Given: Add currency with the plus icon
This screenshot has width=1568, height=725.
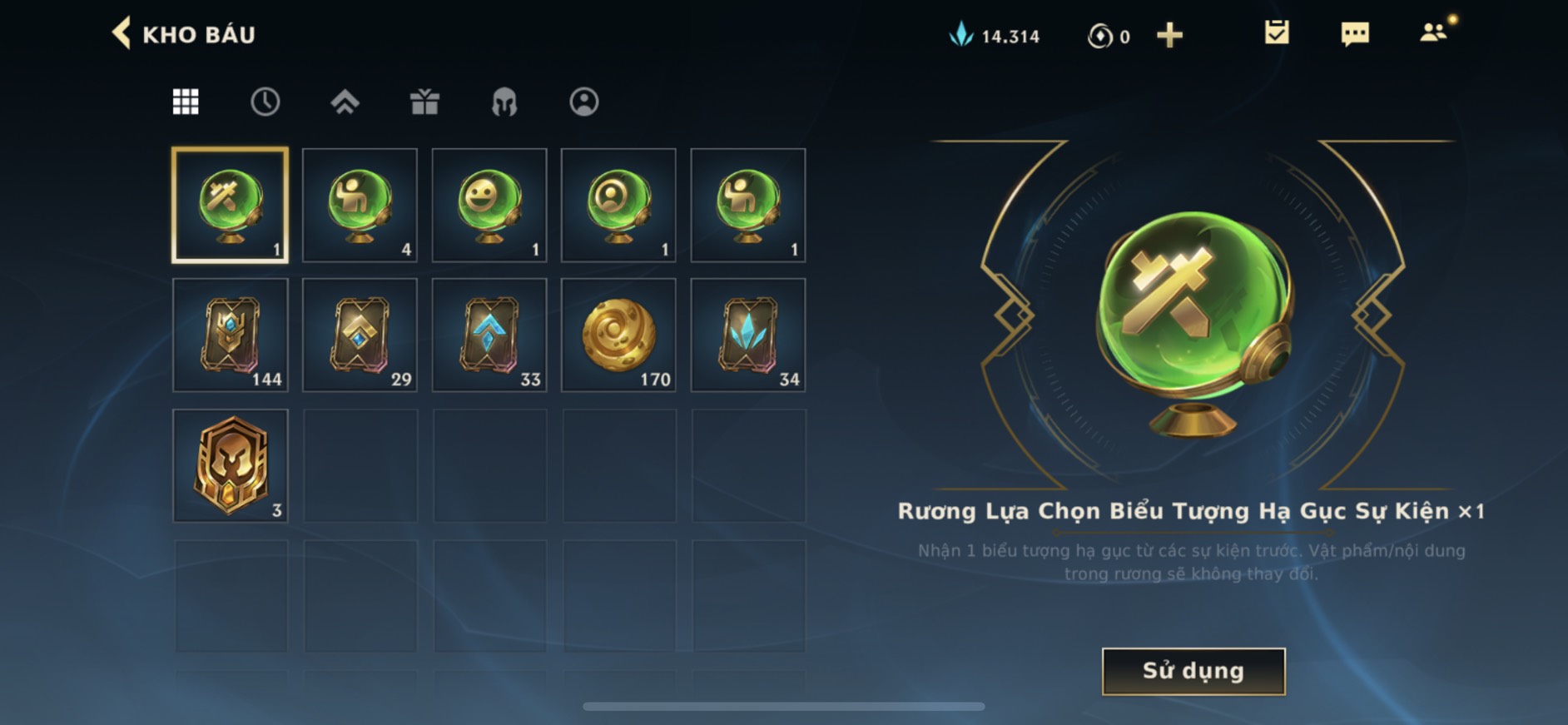Looking at the screenshot, I should tap(1169, 35).
